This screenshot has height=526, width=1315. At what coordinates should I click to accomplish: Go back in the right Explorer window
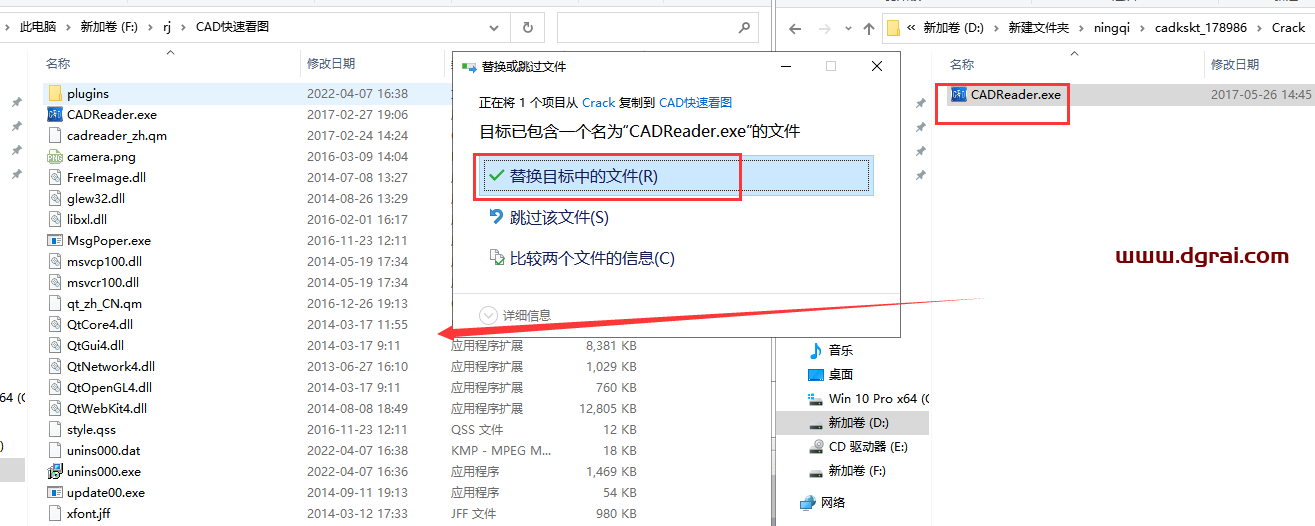click(x=795, y=28)
